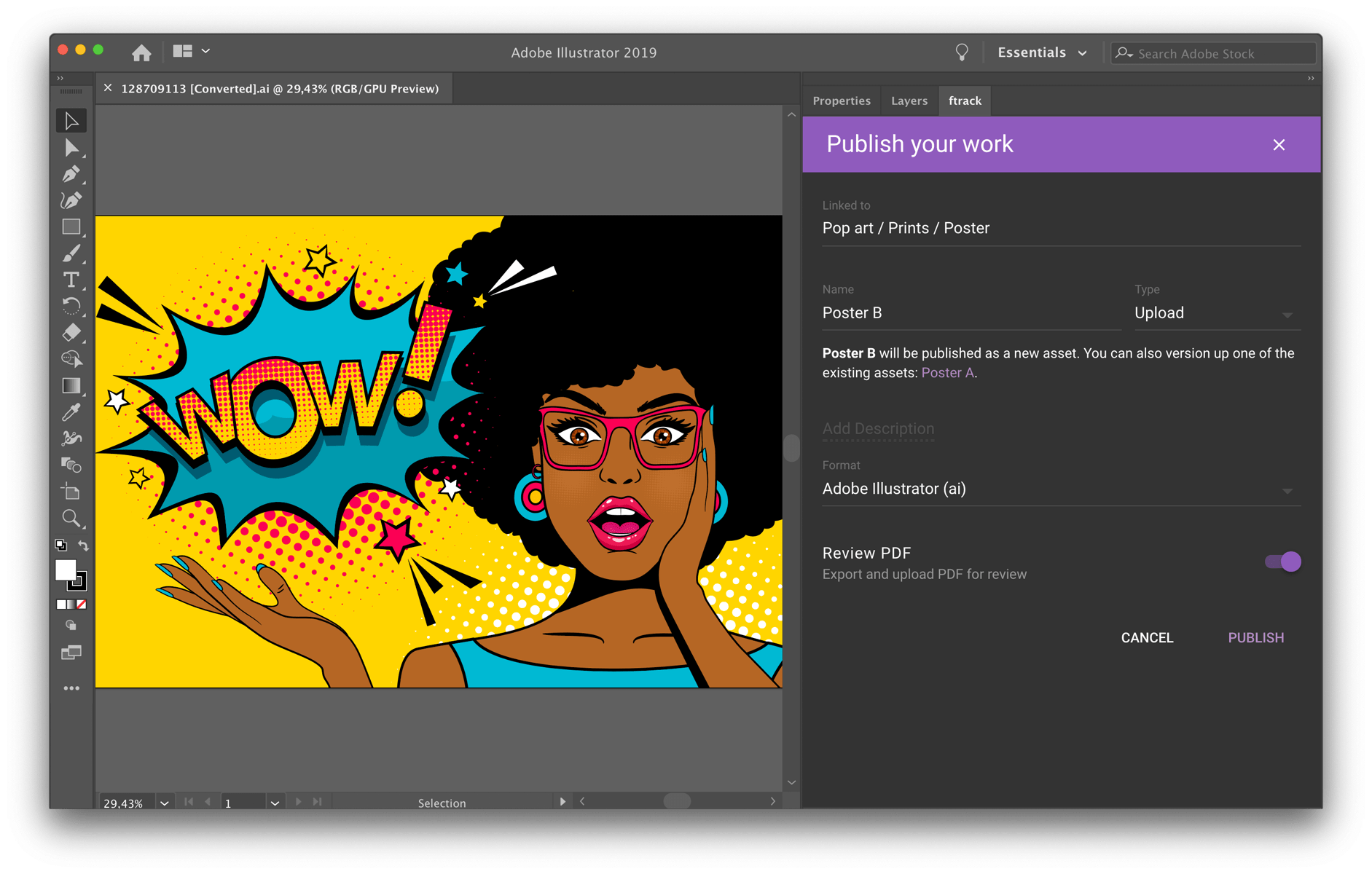
Task: Choose the Rectangle tool
Action: pos(71,227)
